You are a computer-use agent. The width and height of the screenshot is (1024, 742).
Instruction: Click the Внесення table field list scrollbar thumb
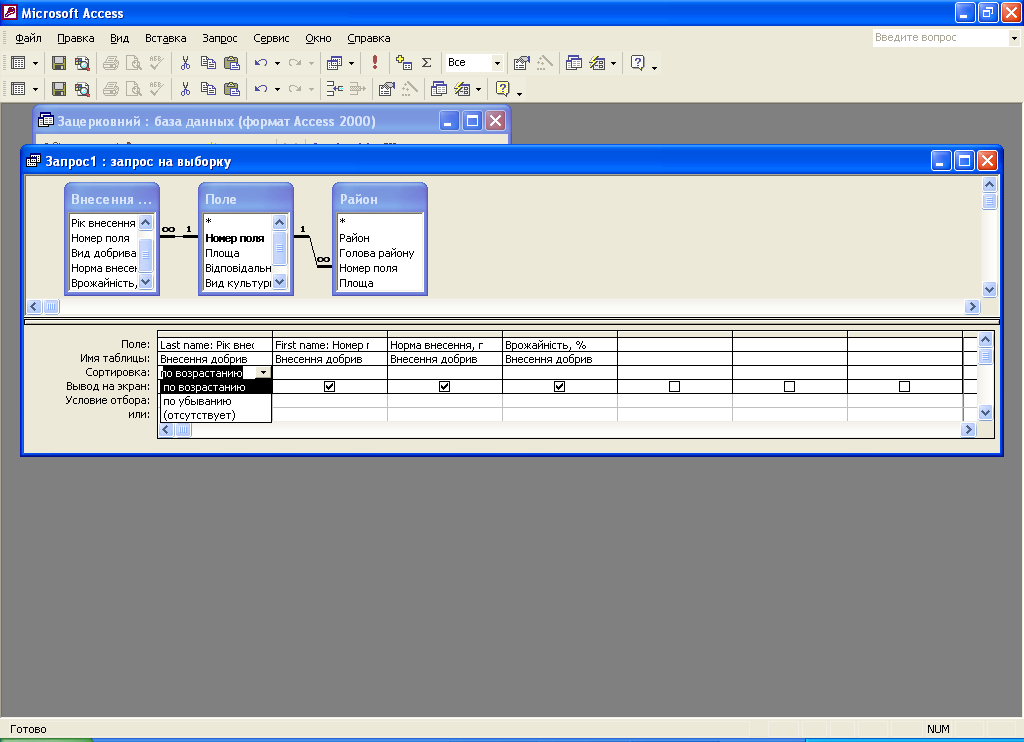pyautogui.click(x=146, y=255)
